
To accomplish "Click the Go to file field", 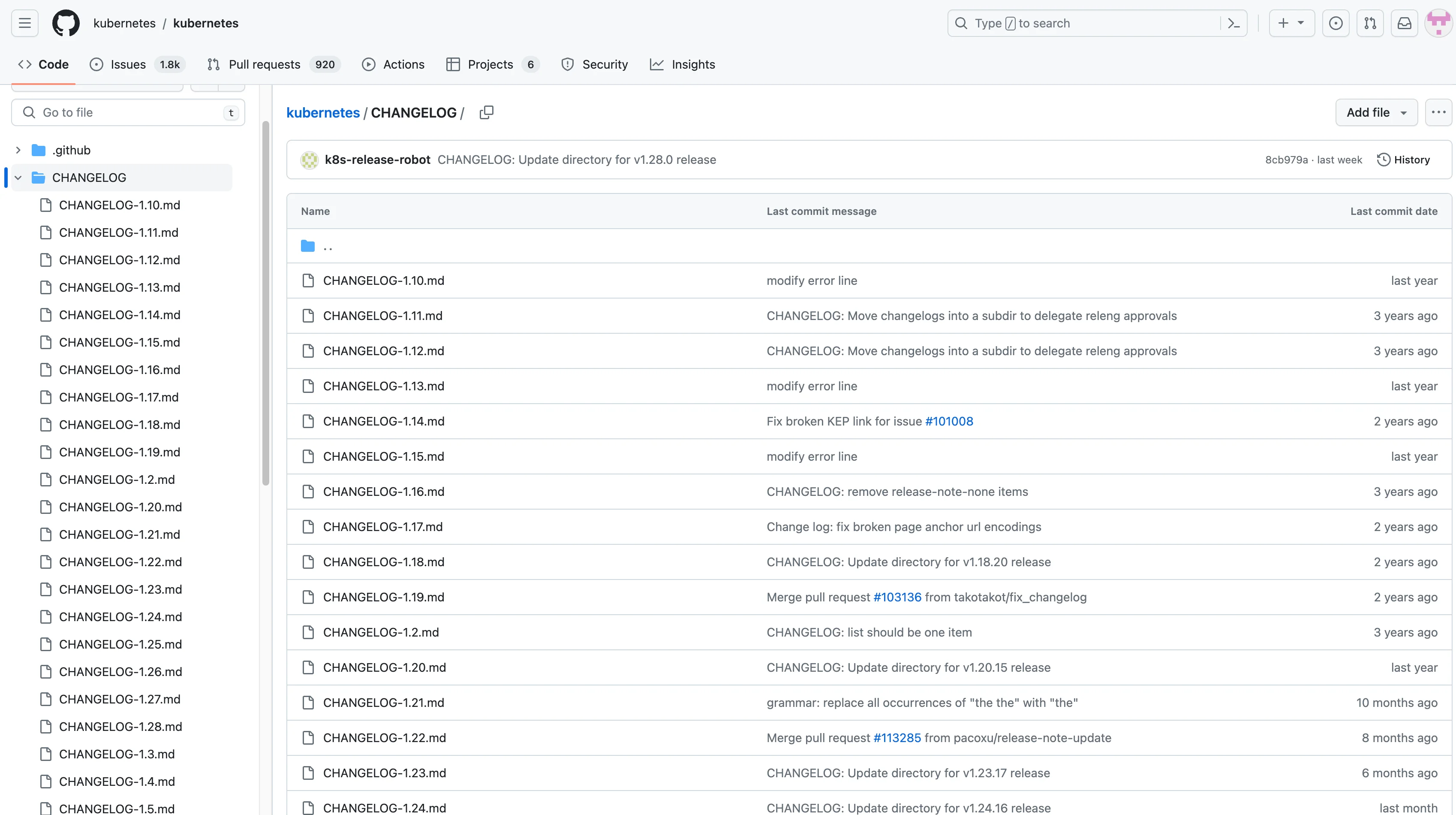I will coord(128,112).
